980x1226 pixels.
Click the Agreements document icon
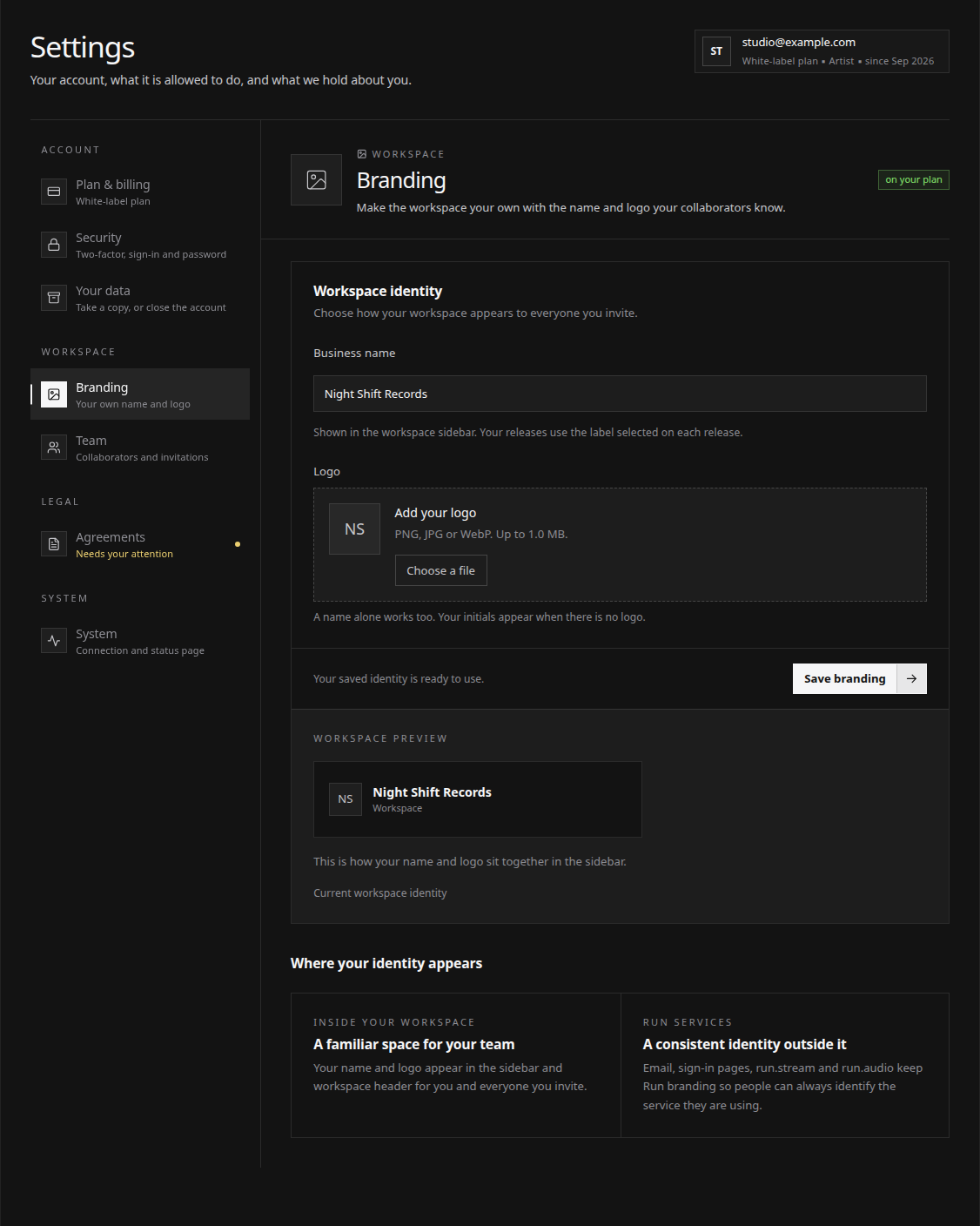click(x=54, y=544)
